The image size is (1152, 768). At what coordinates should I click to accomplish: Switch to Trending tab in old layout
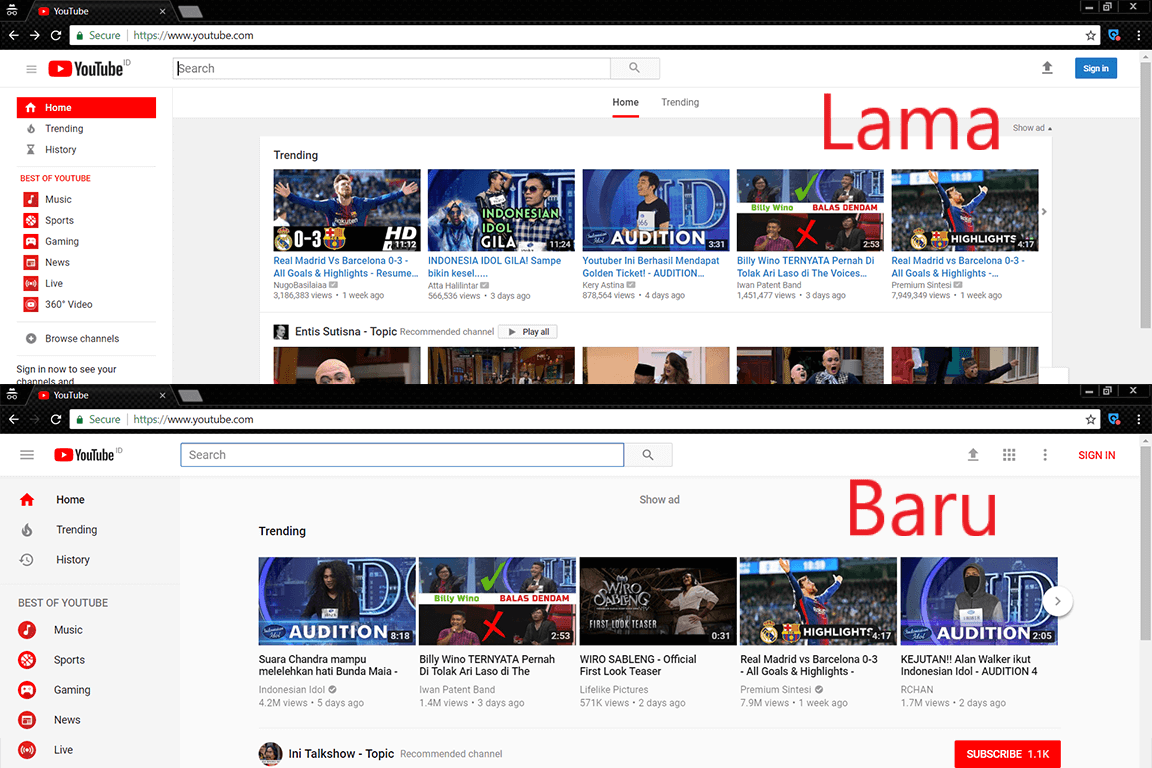coord(680,102)
